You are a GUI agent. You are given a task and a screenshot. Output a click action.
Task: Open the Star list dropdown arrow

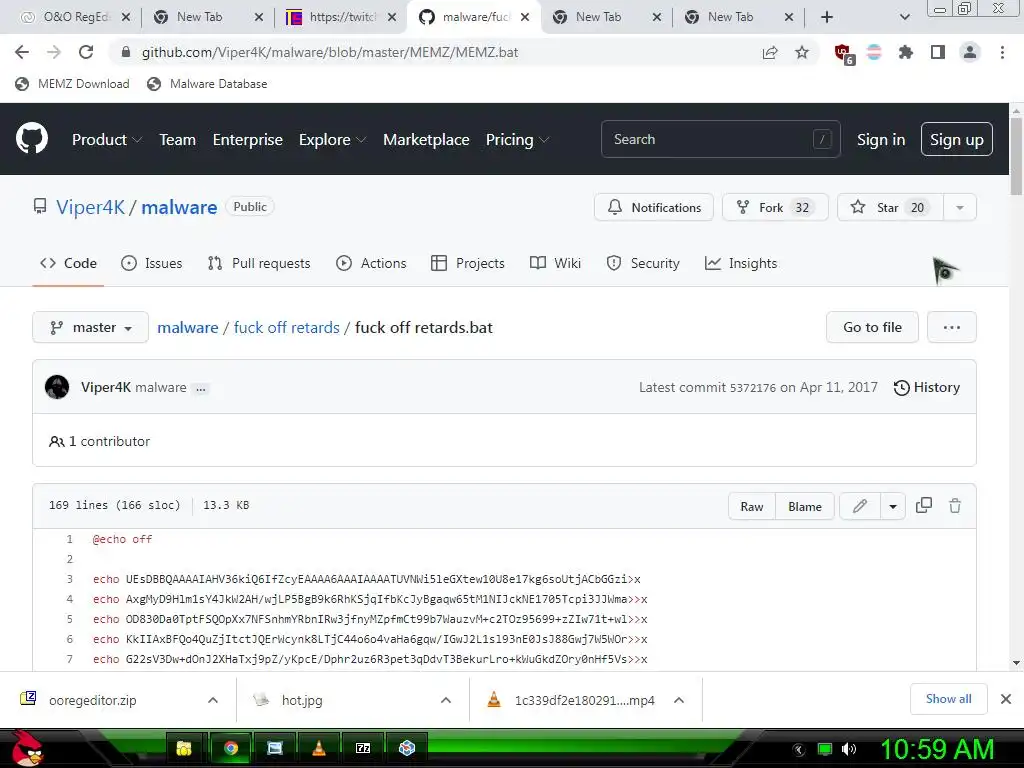[x=960, y=208]
